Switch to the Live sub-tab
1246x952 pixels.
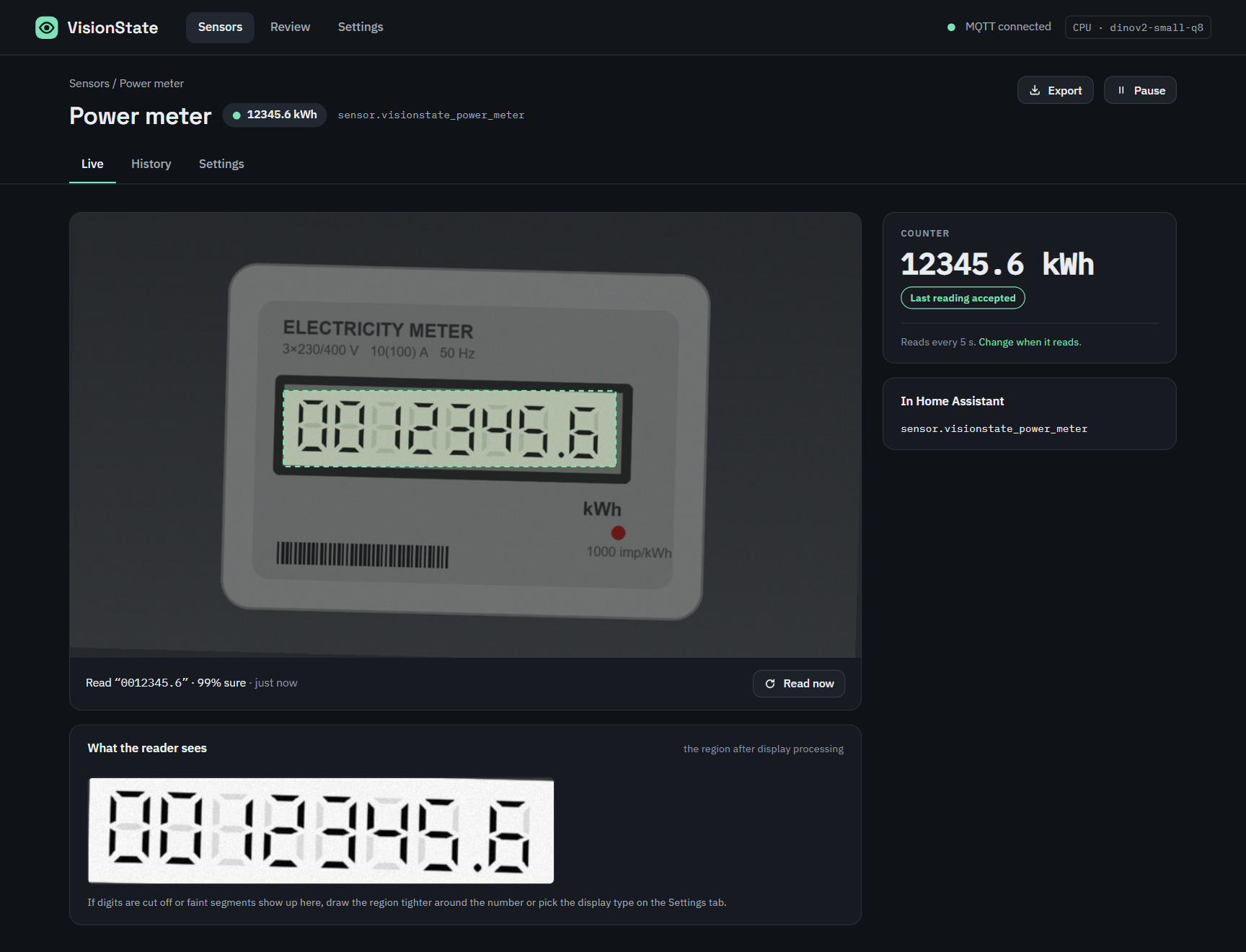pos(92,164)
